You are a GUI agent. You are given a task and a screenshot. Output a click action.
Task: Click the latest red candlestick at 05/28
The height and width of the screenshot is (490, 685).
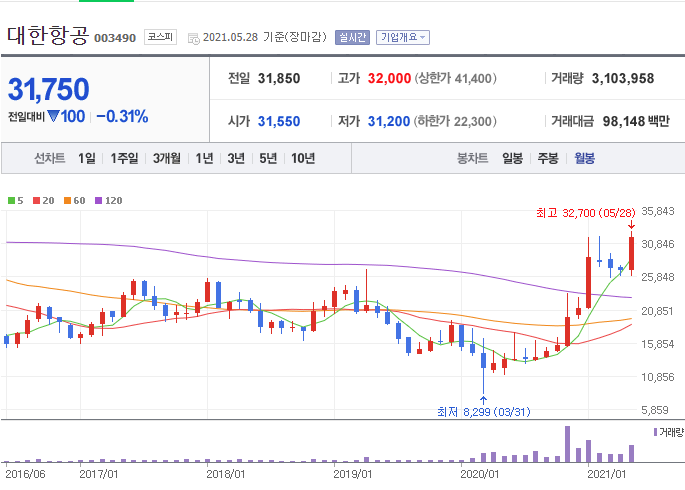coord(631,254)
